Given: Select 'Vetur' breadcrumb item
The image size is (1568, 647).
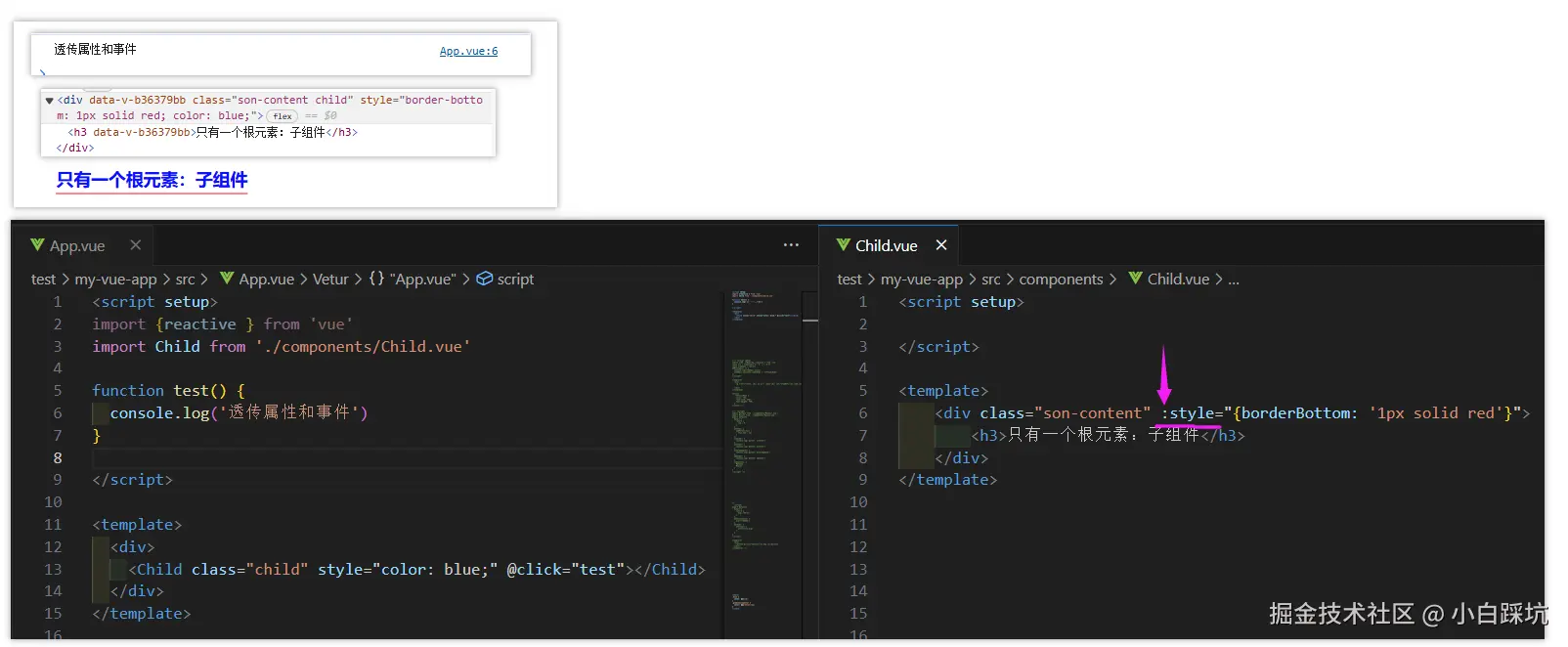Looking at the screenshot, I should coord(330,280).
